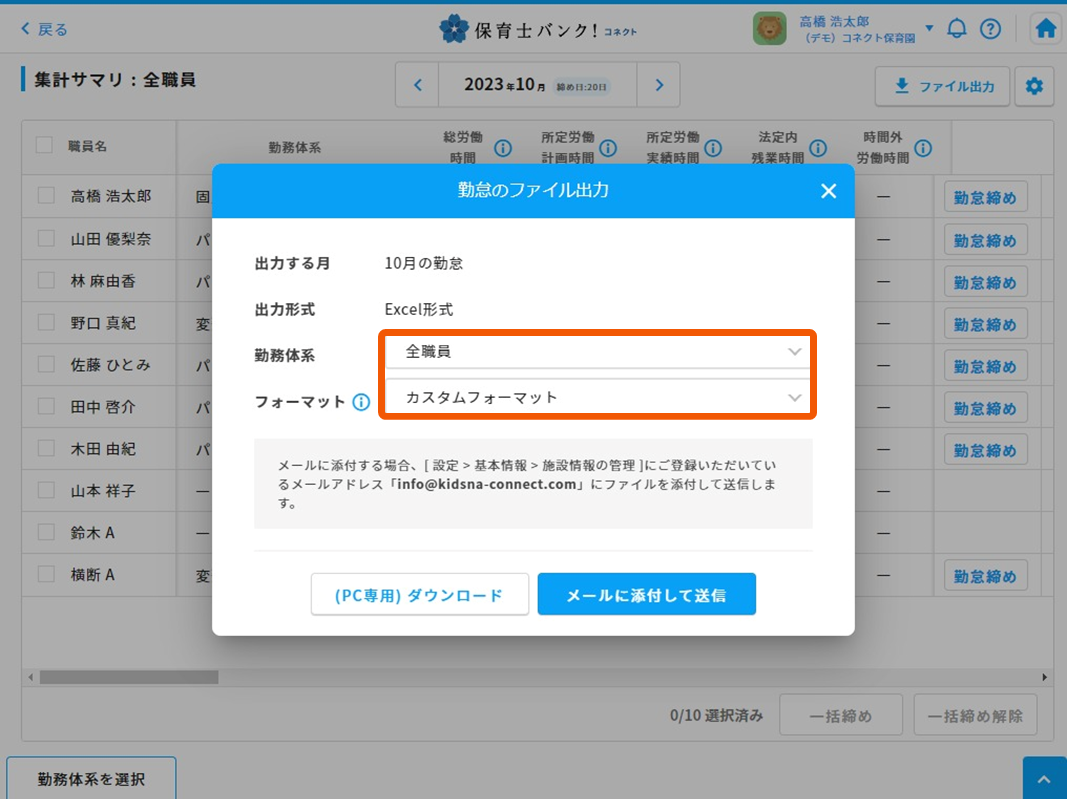This screenshot has height=800, width=1067.
Task: Close the 勤怠のファイル出力 dialog
Action: point(828,191)
